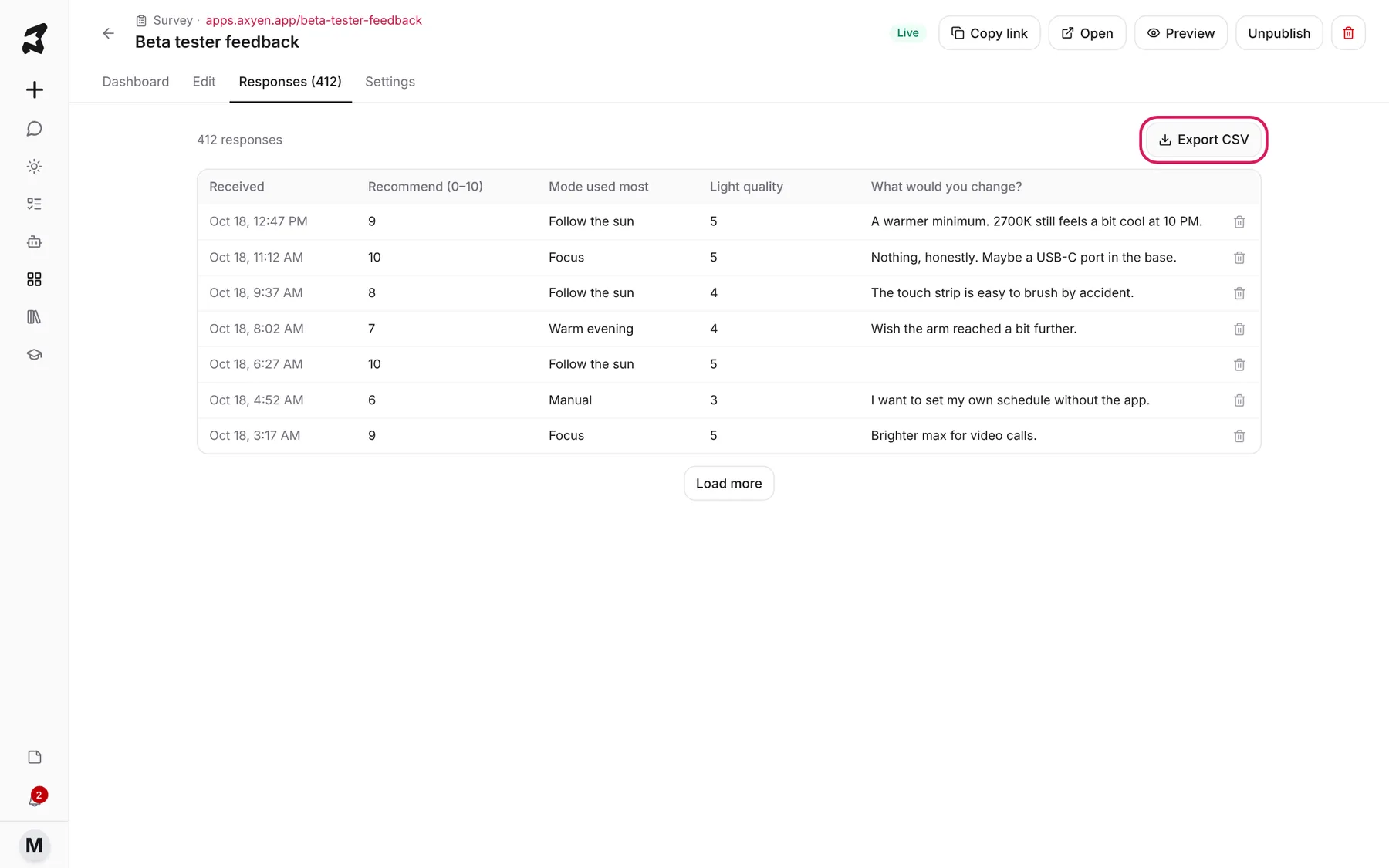Click the Recommend (0–10) column header
Image resolution: width=1389 pixels, height=868 pixels.
425,187
